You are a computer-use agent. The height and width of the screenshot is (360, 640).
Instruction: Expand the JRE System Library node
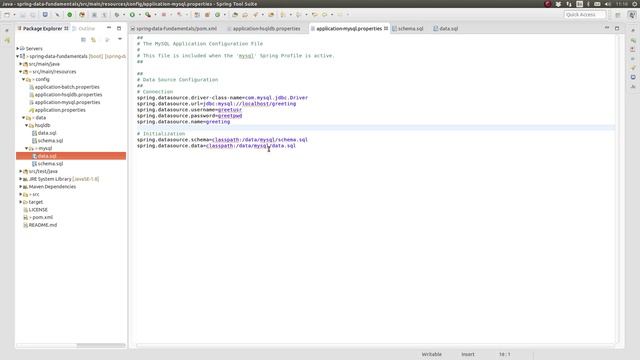pos(20,179)
